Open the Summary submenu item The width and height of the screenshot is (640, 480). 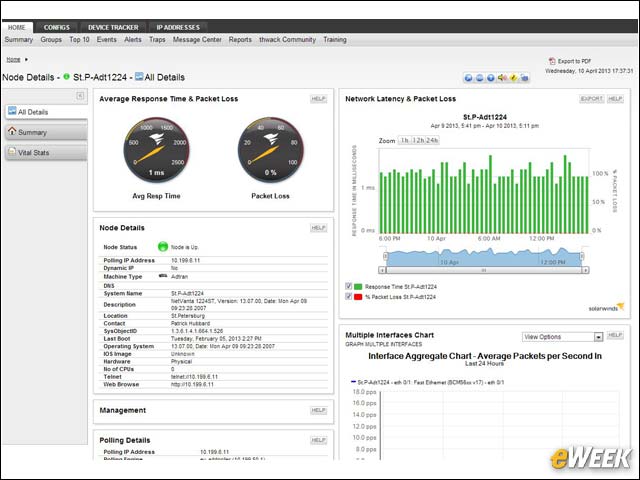coord(19,40)
